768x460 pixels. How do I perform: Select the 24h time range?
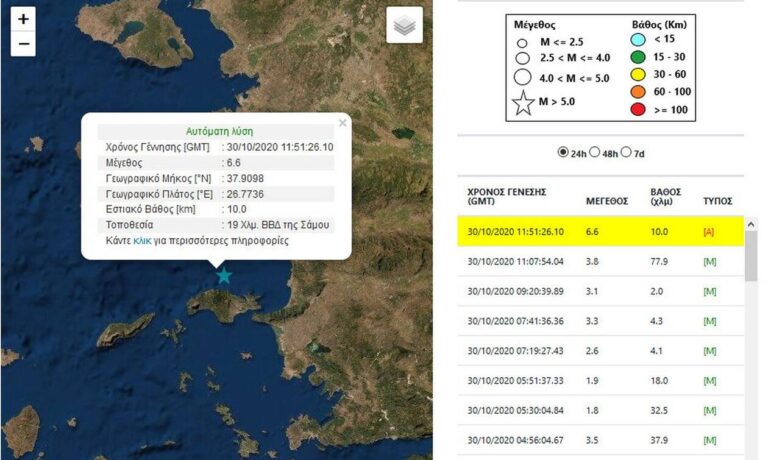tap(563, 152)
